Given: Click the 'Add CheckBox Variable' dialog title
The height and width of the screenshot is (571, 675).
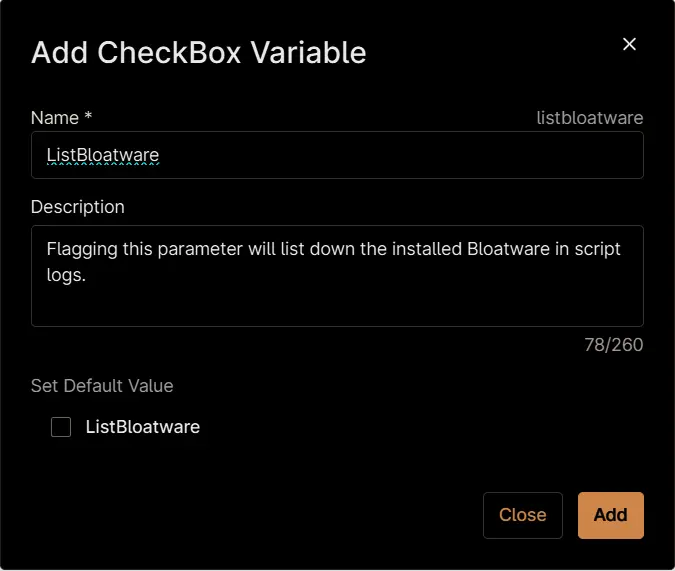Looking at the screenshot, I should click(x=198, y=53).
